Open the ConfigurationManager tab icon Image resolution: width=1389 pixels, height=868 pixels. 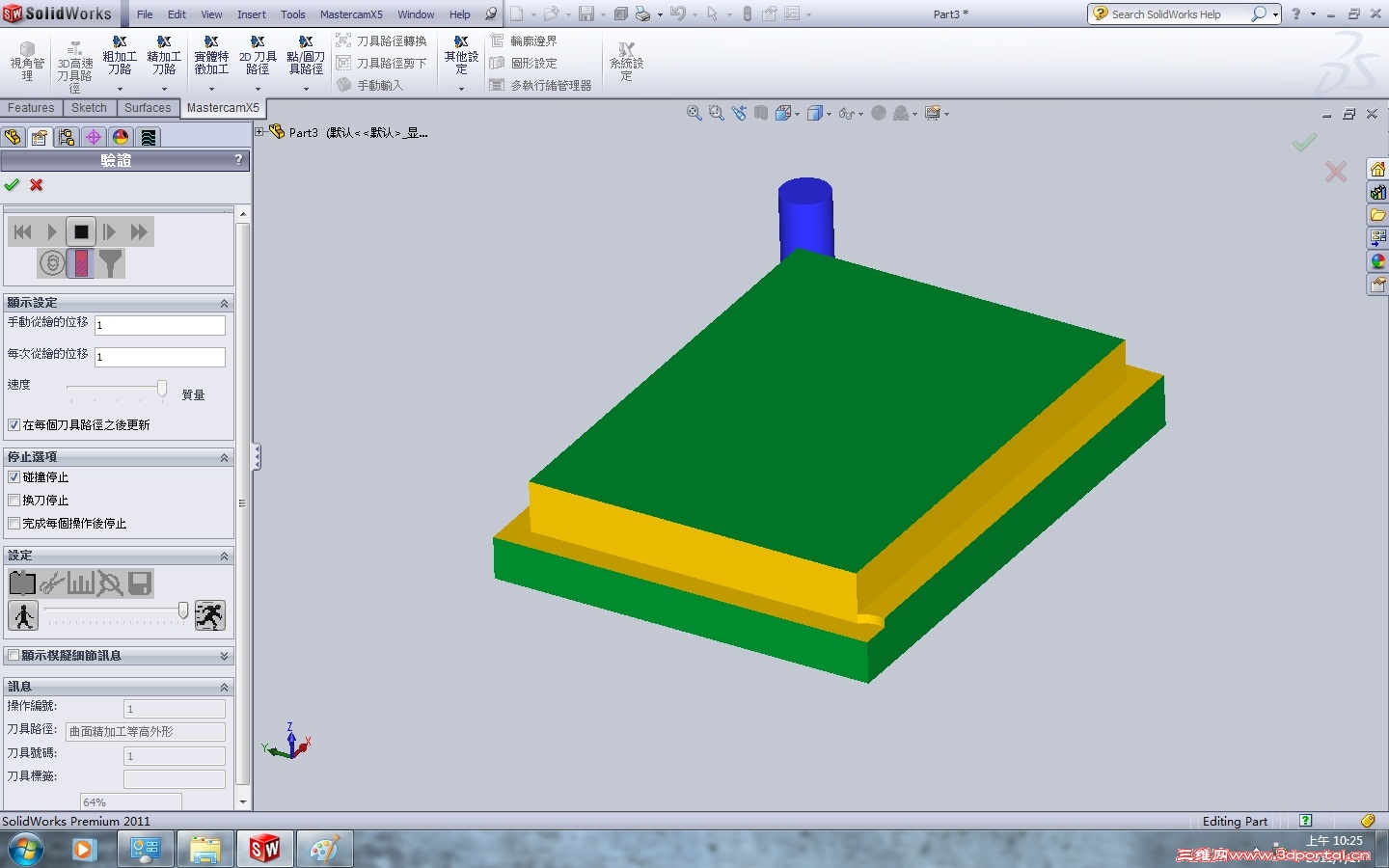(67, 137)
